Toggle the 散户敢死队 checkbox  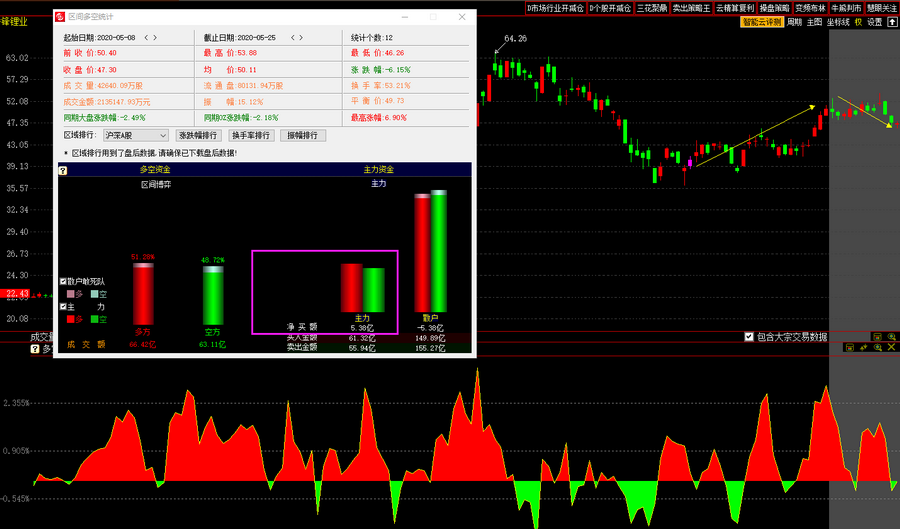click(65, 282)
